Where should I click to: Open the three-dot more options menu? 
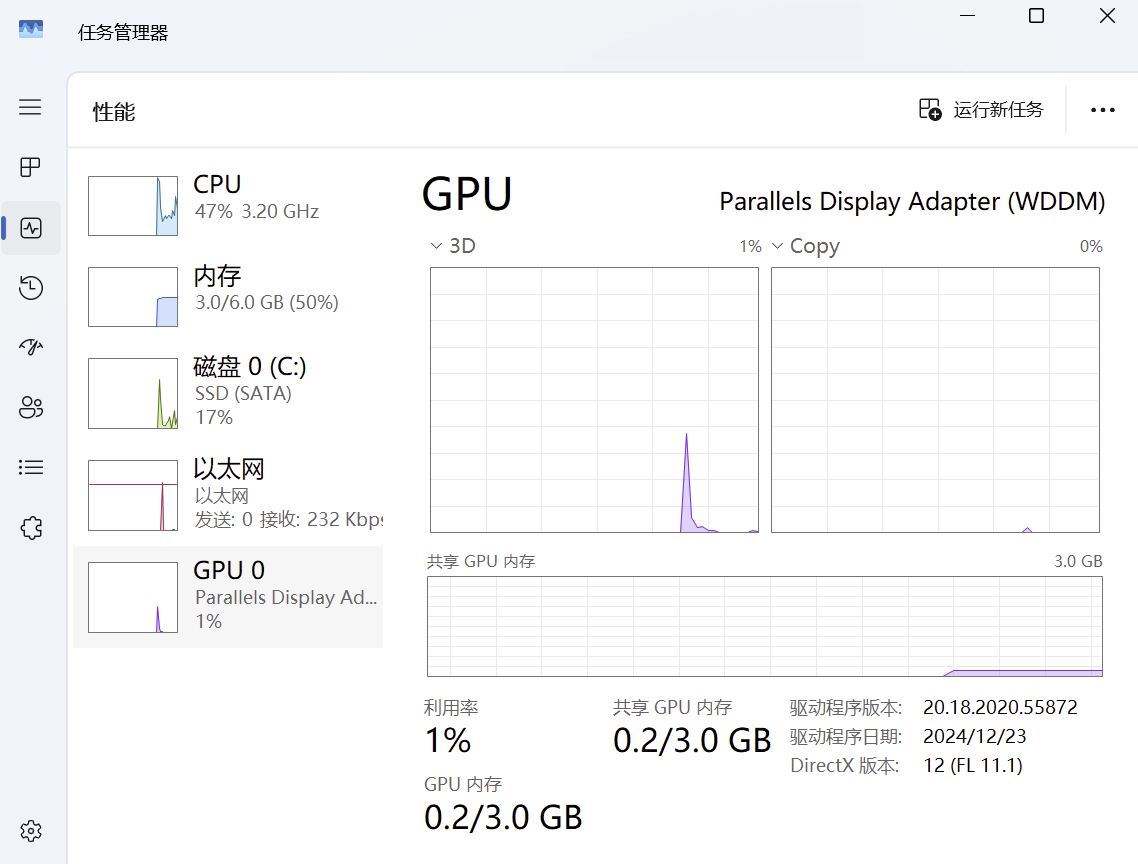[x=1102, y=110]
